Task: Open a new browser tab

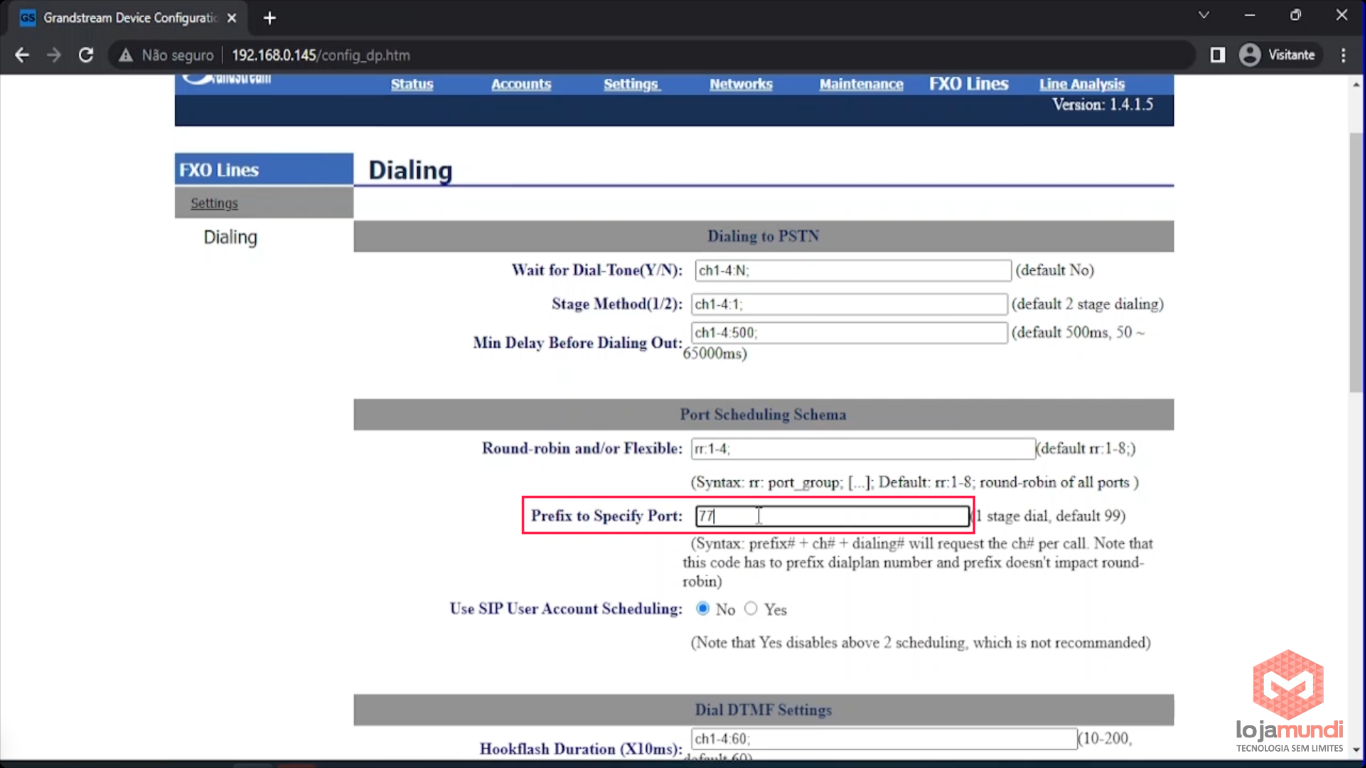Action: point(269,18)
